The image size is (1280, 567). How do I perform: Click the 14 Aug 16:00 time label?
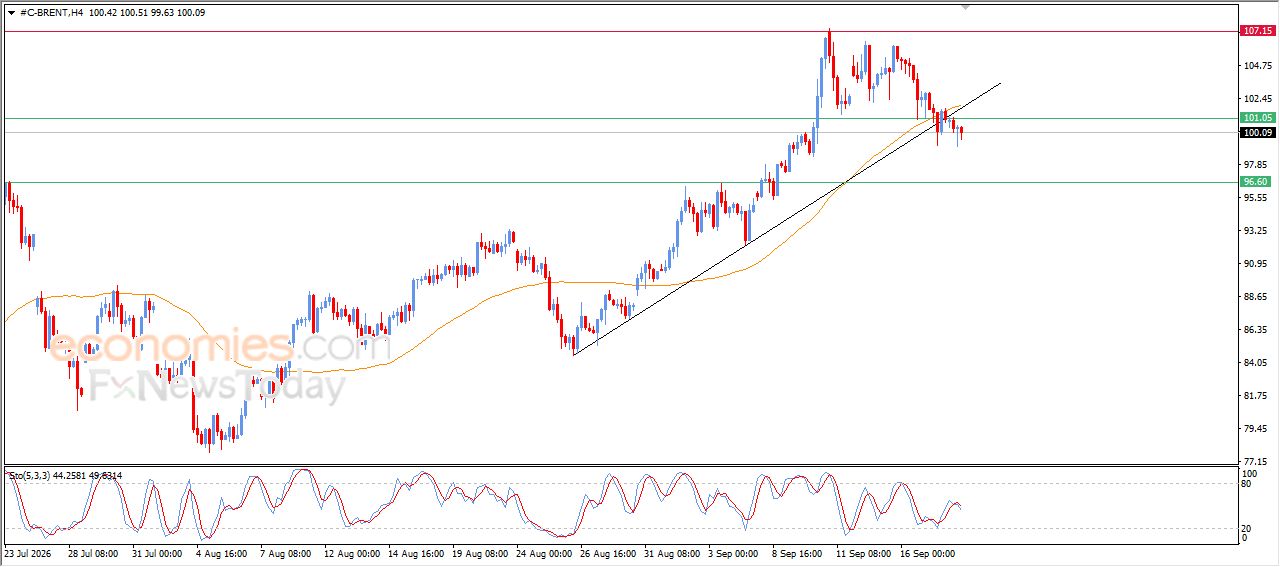point(417,552)
